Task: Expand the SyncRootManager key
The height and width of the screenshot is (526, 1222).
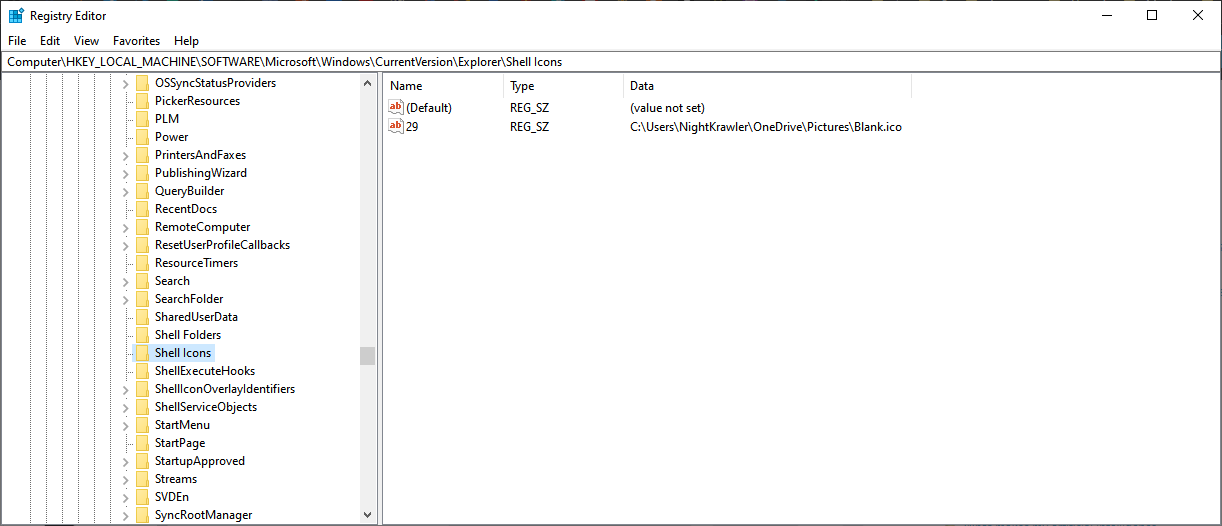Action: click(126, 515)
